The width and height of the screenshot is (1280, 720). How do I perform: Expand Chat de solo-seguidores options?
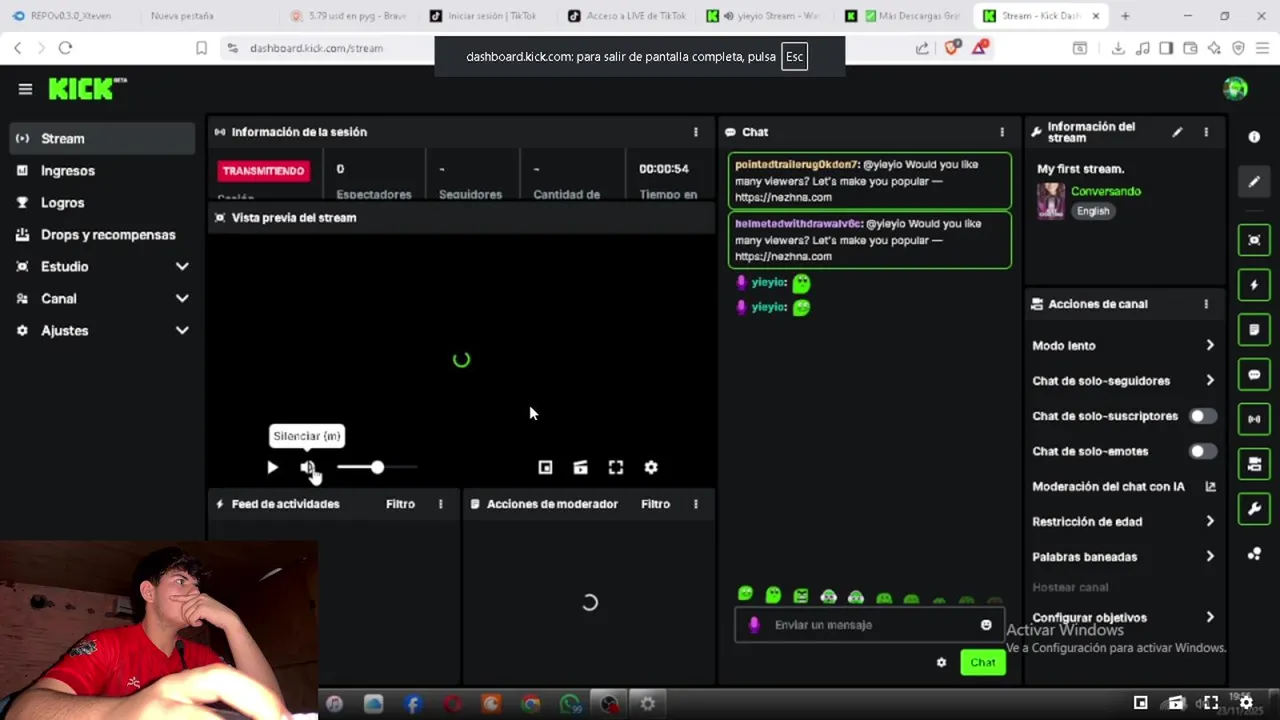[x=1124, y=380]
